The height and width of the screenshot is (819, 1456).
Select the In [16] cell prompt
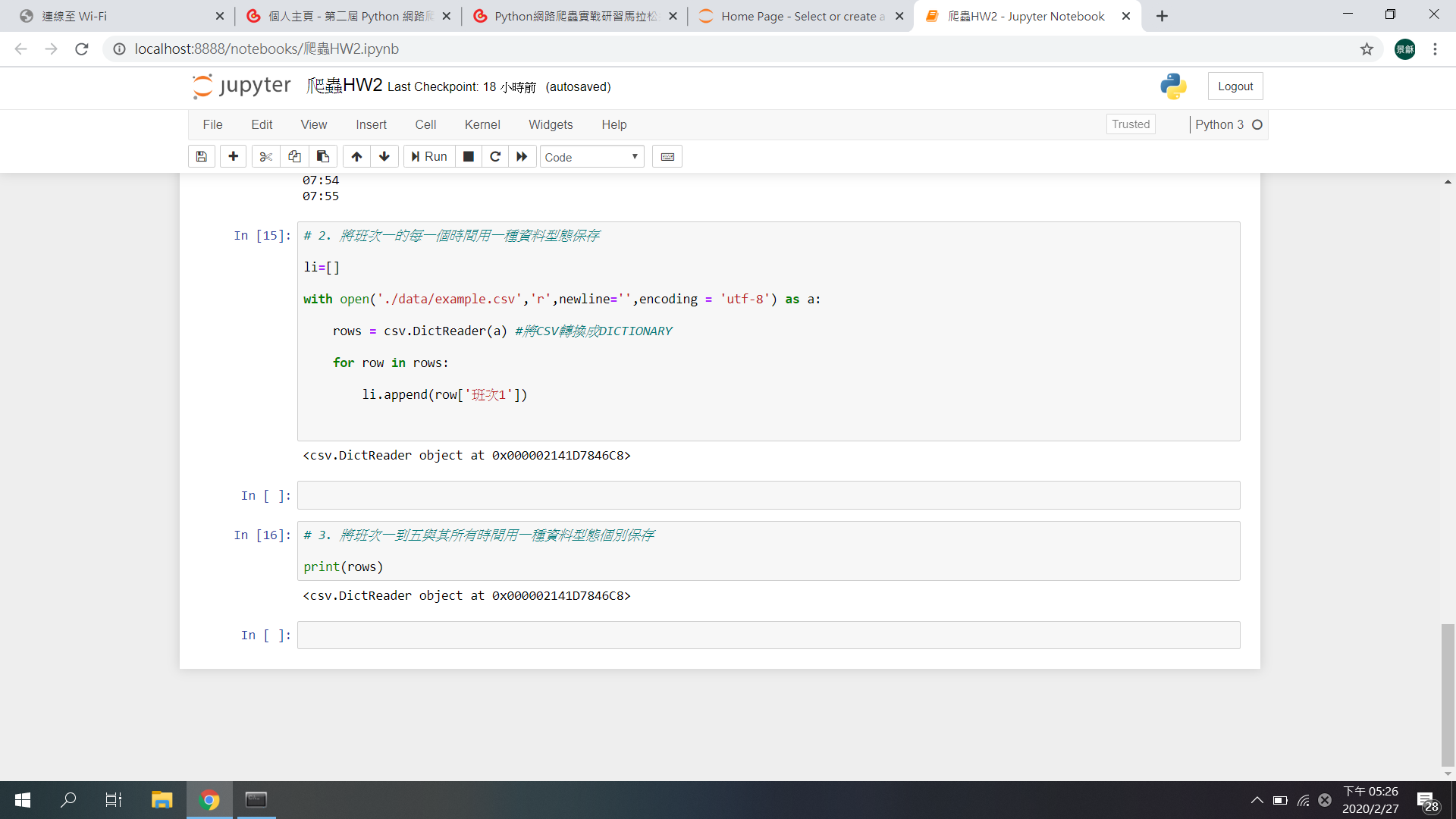pos(262,535)
